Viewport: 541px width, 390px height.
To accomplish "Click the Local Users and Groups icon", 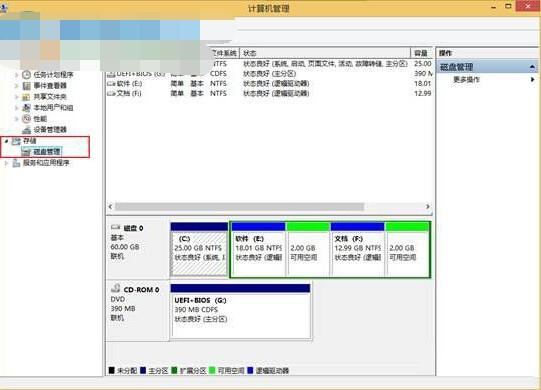I will pyautogui.click(x=26, y=108).
